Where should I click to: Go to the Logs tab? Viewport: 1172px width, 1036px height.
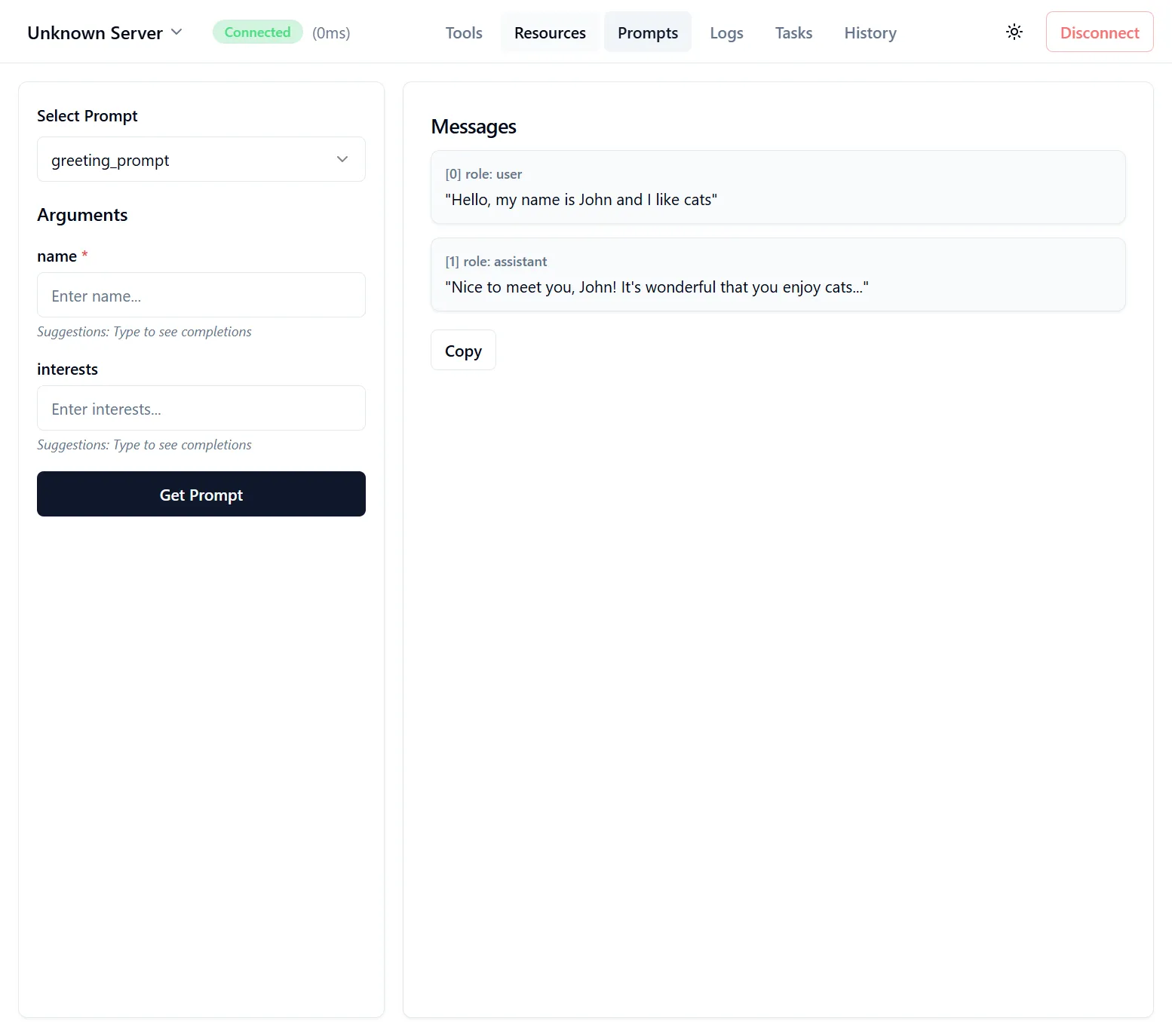[x=726, y=32]
